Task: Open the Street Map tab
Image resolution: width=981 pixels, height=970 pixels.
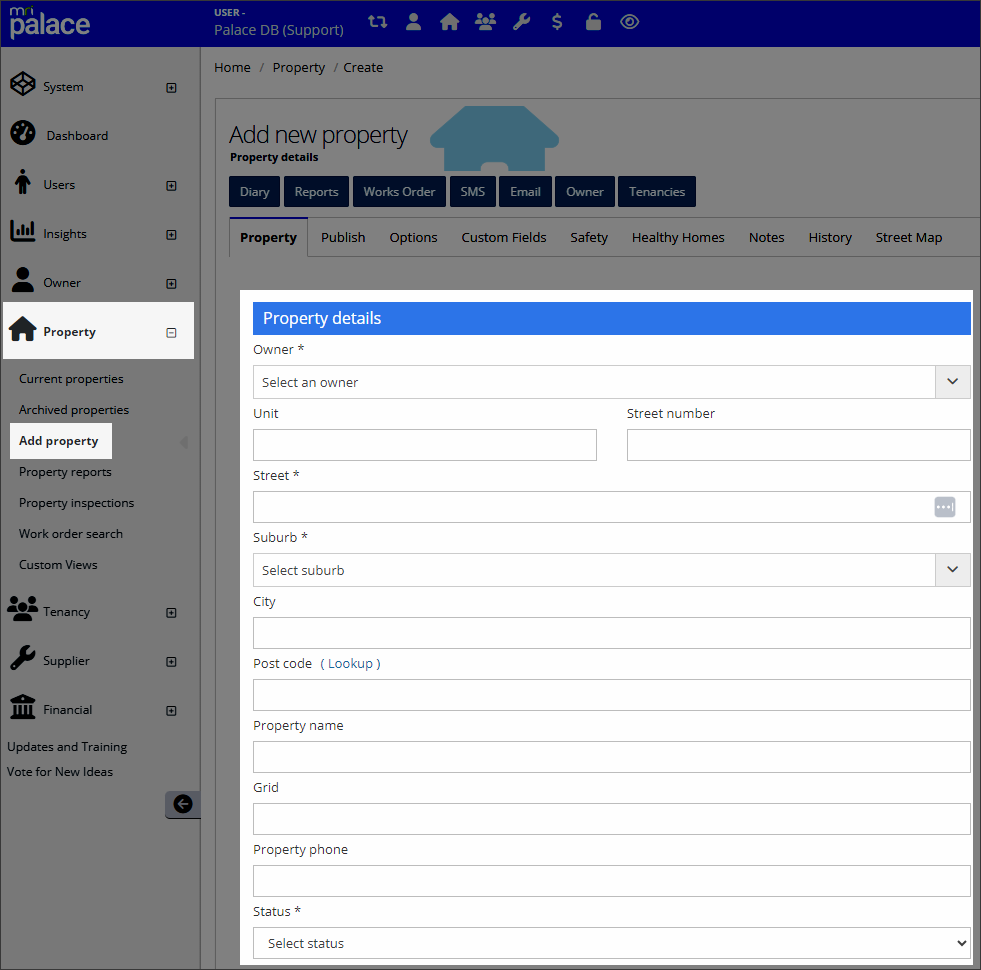Action: pos(908,238)
